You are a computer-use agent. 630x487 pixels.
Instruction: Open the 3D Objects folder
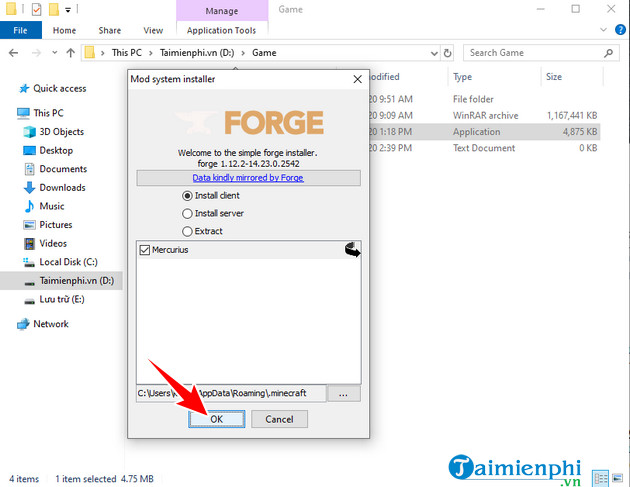(61, 132)
